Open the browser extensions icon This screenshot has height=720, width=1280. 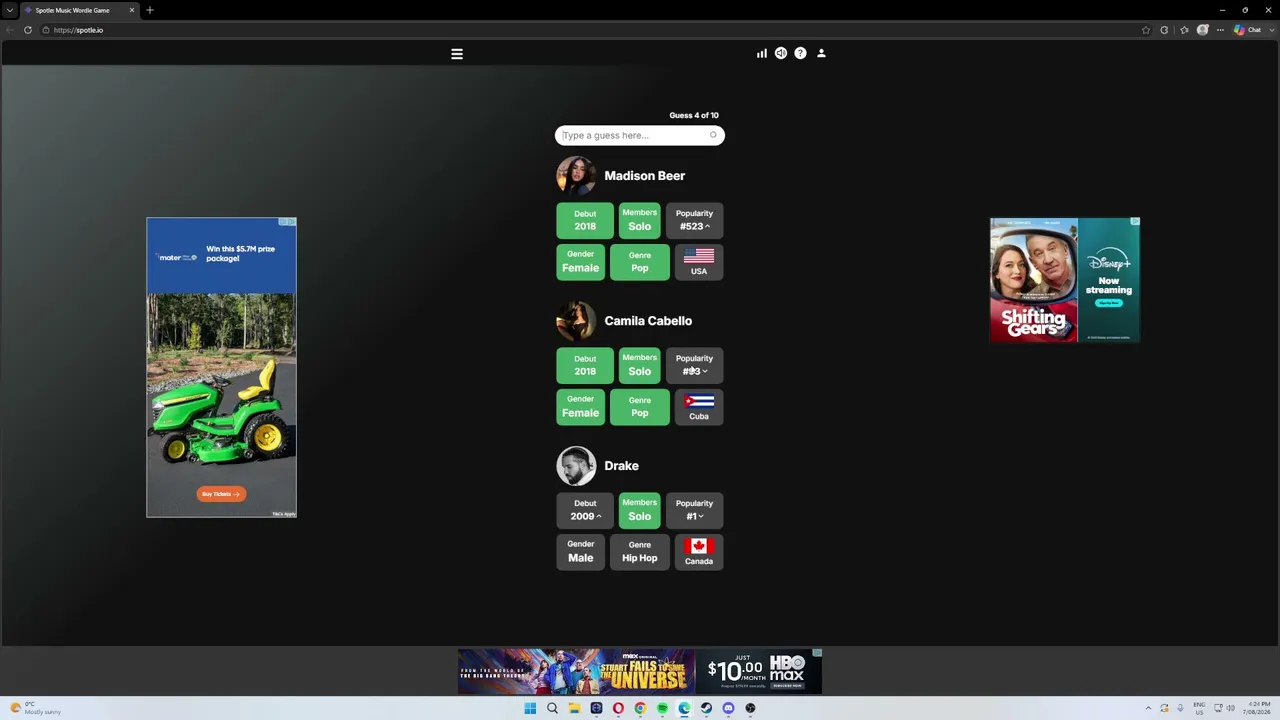(x=1164, y=30)
